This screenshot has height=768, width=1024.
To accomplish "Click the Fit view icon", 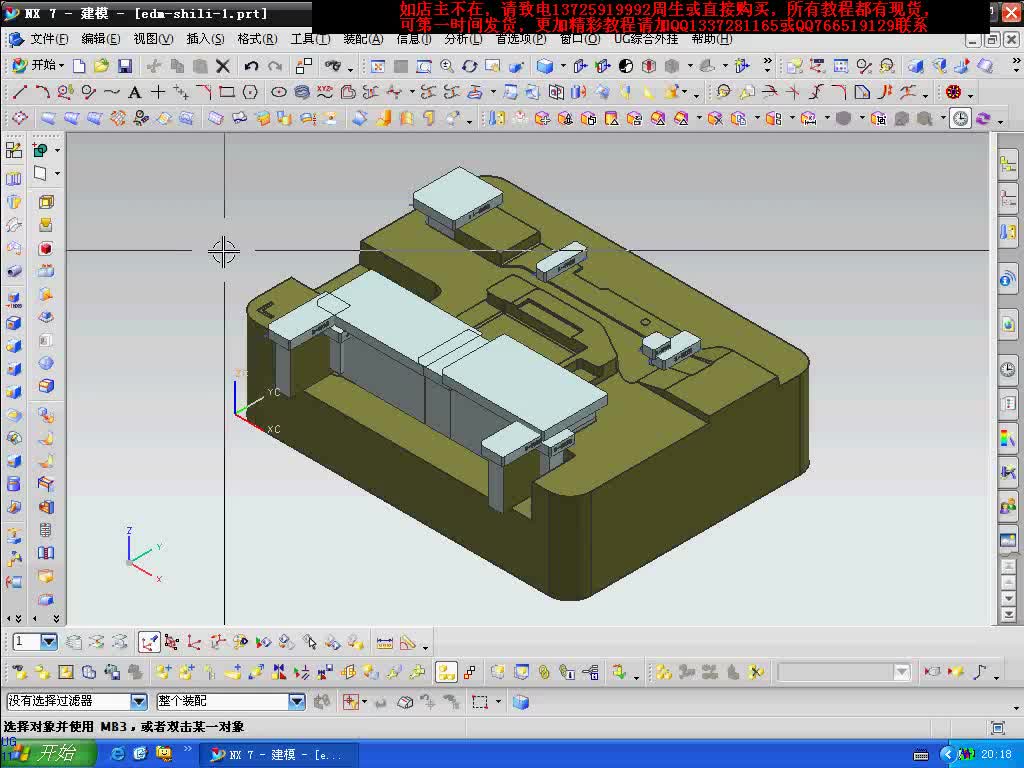I will 377,66.
